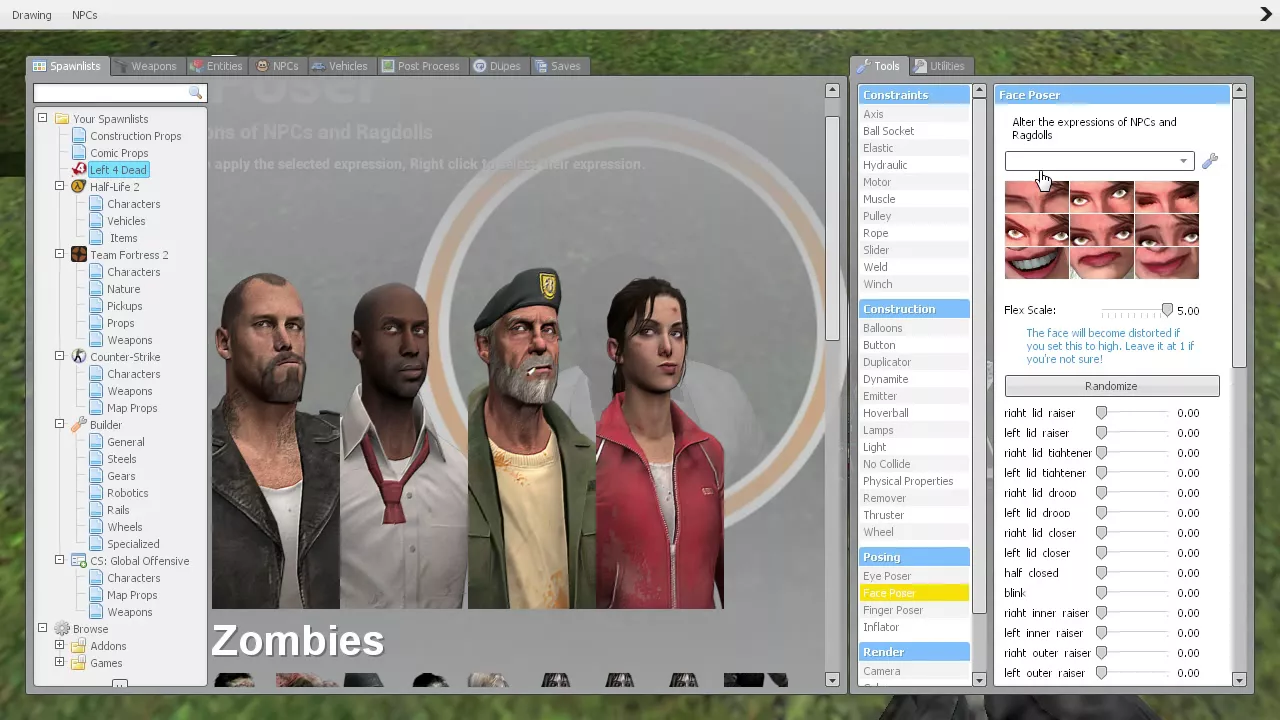Click the Your Spawnlists folder icon
Image resolution: width=1280 pixels, height=720 pixels.
(x=62, y=119)
